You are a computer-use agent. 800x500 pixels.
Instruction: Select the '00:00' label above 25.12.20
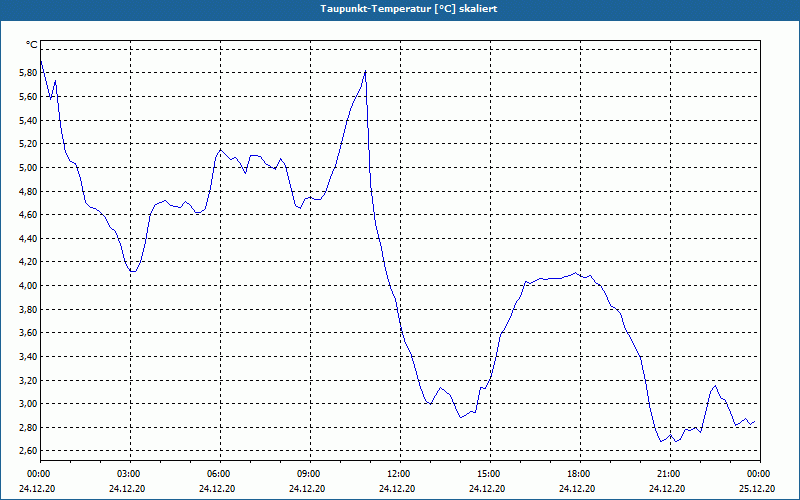pyautogui.click(x=760, y=474)
